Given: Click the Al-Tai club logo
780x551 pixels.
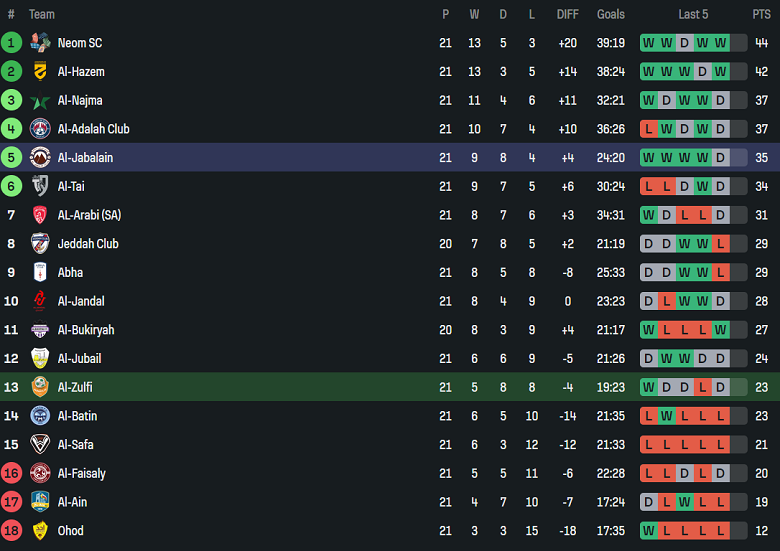Looking at the screenshot, I should pos(40,186).
